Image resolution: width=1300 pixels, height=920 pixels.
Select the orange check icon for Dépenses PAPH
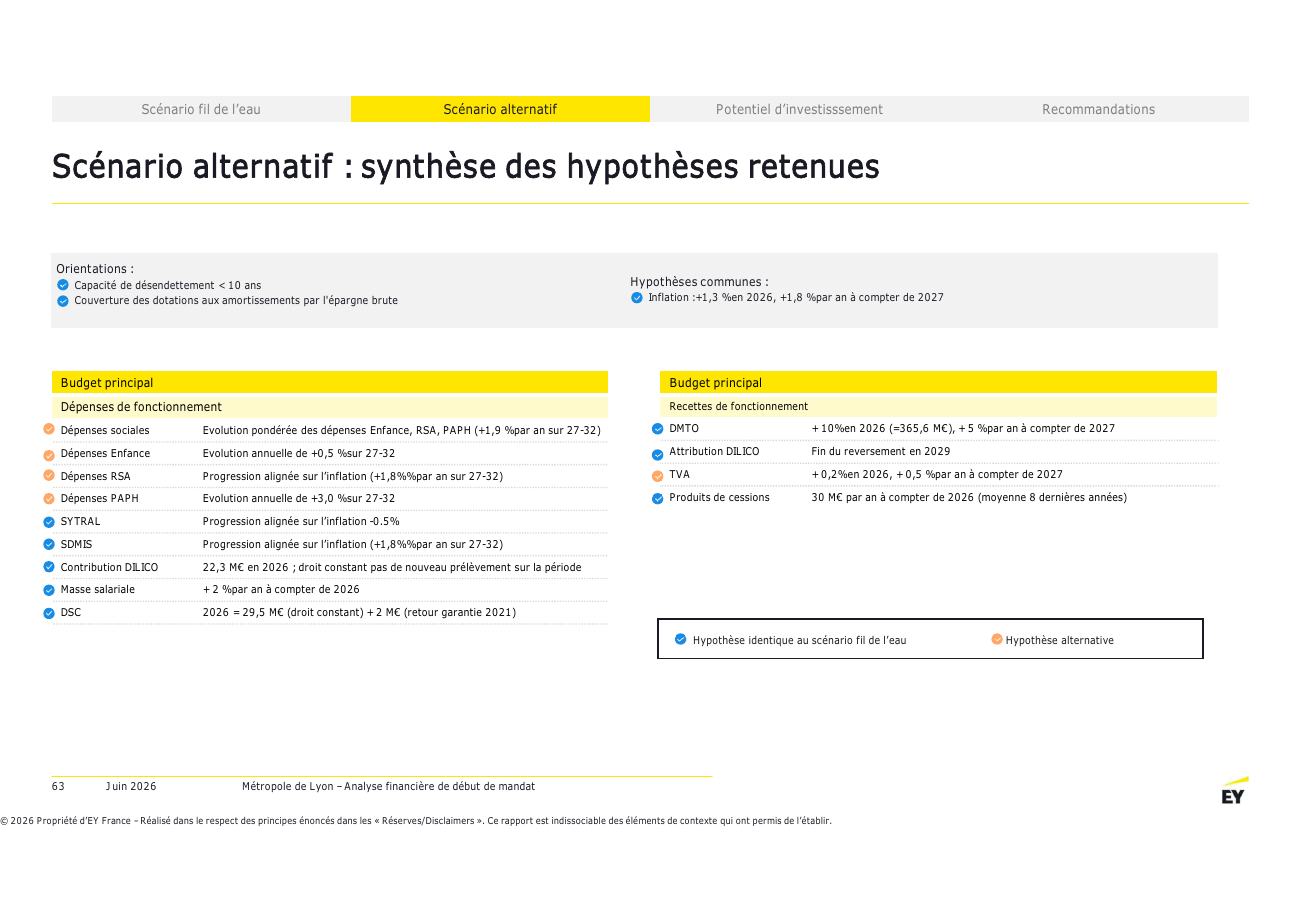pyautogui.click(x=49, y=498)
